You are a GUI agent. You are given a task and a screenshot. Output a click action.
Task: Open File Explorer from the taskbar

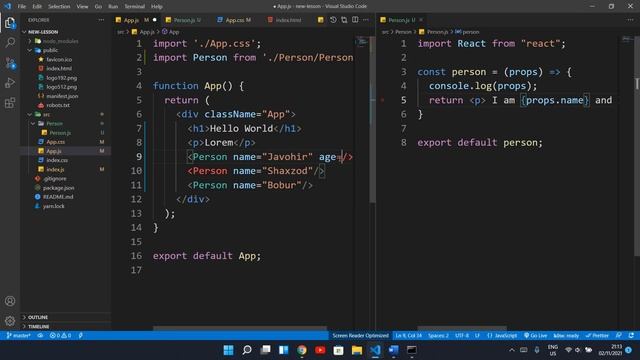coord(357,350)
